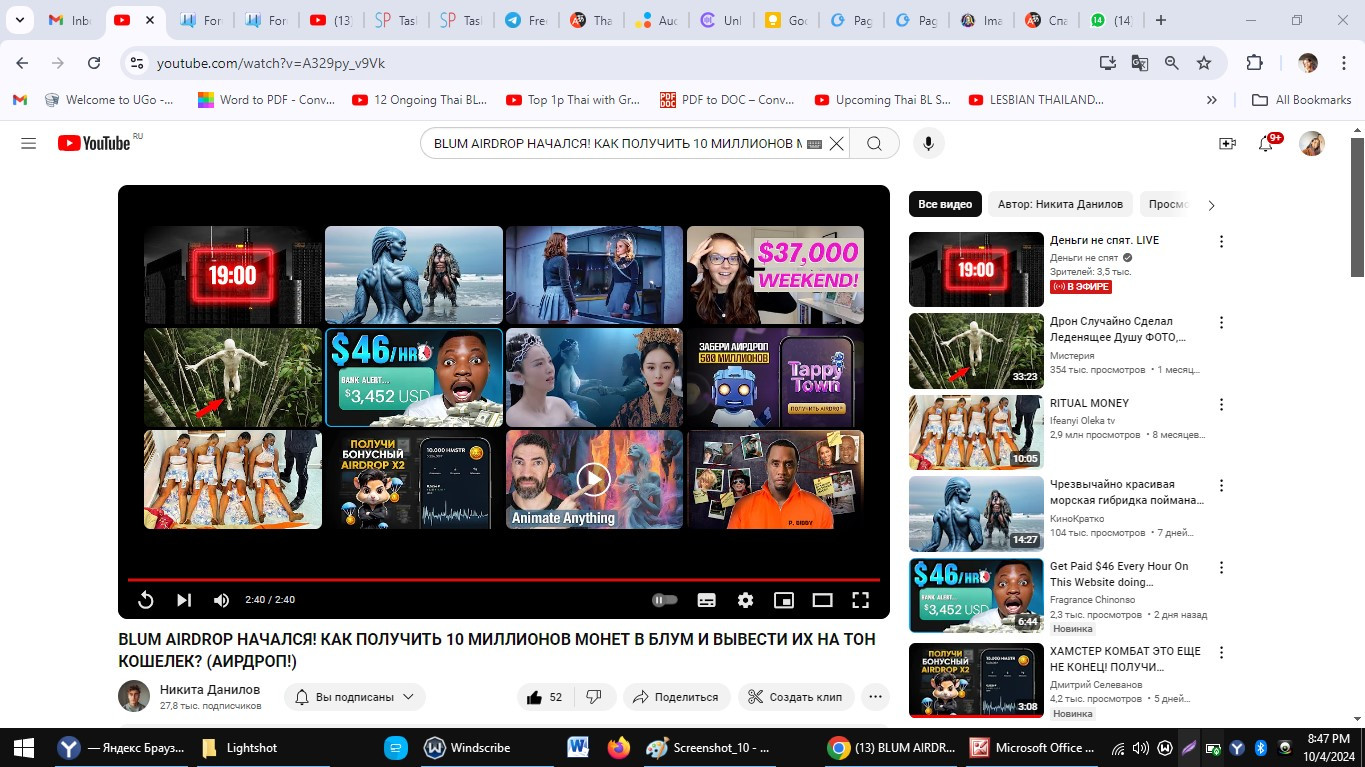Open more actions under the video
Viewport: 1365px width, 767px height.
click(876, 697)
